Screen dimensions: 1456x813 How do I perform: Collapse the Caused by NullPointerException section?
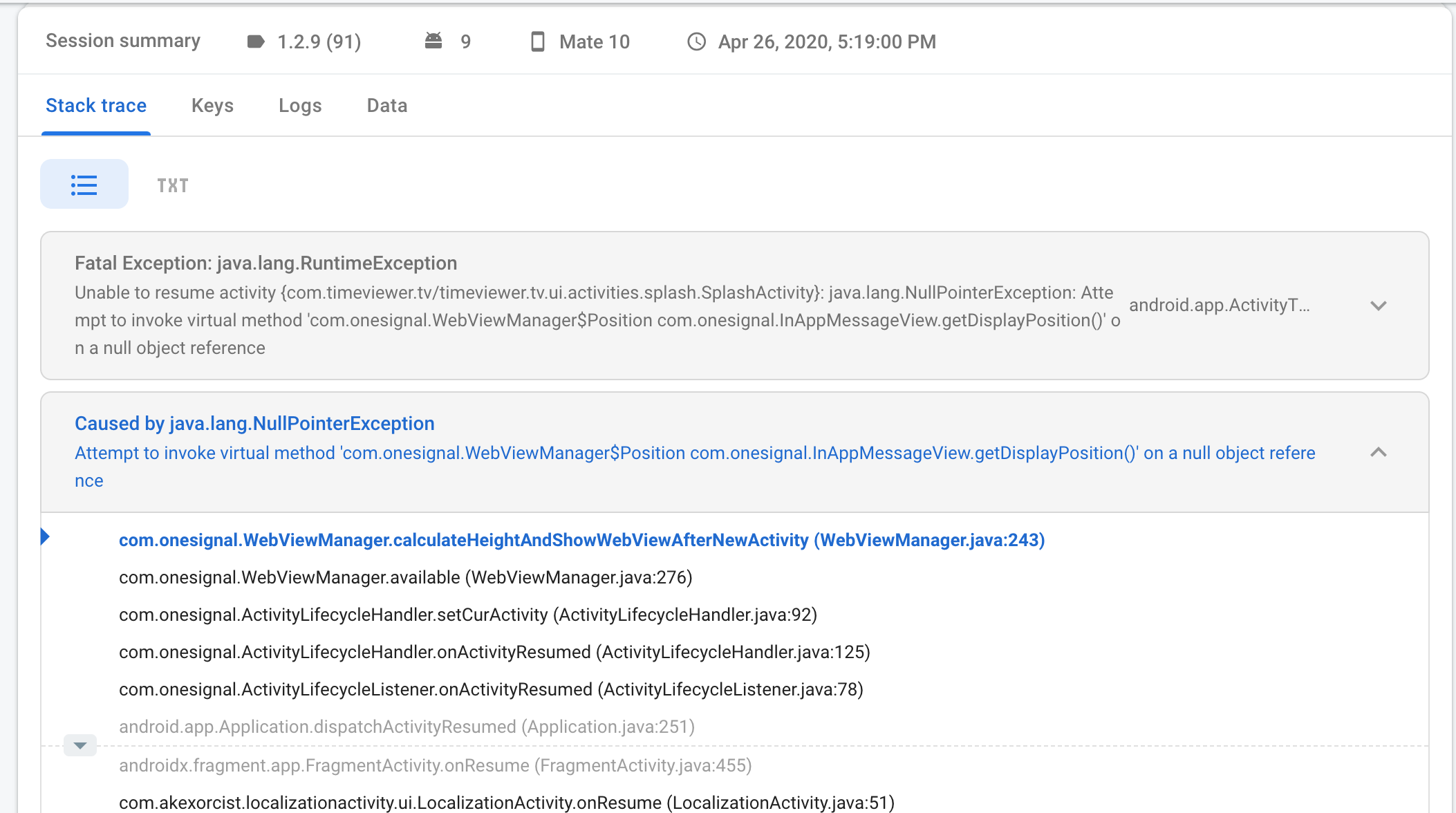pyautogui.click(x=1379, y=452)
